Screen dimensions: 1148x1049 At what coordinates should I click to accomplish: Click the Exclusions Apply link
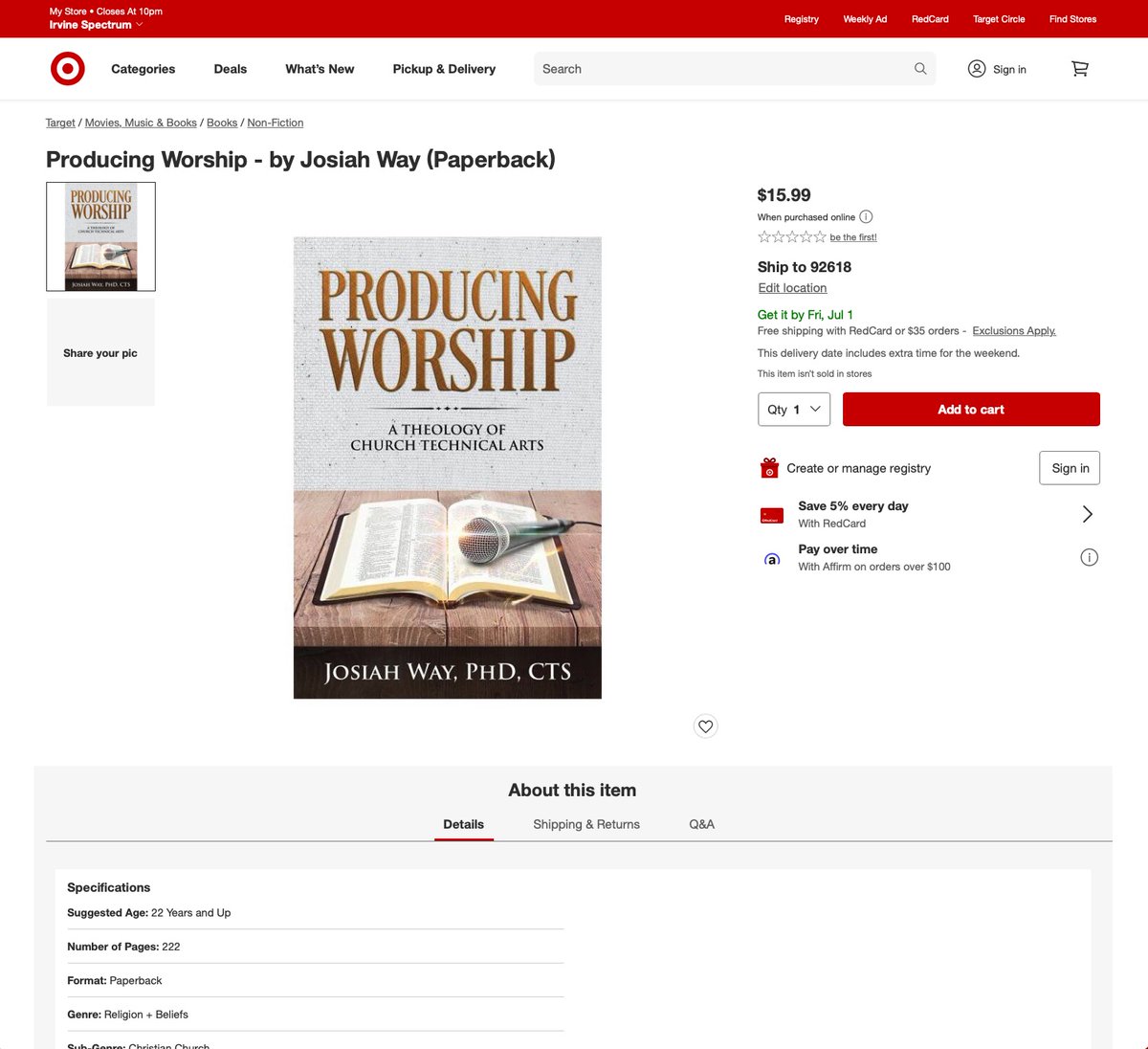[x=1014, y=331]
